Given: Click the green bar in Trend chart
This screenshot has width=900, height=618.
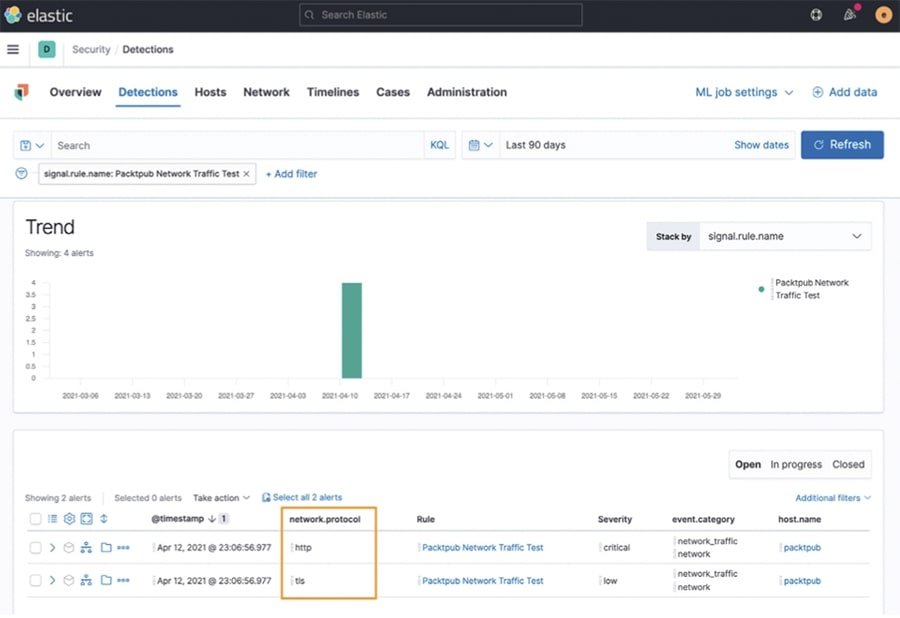Looking at the screenshot, I should pos(351,330).
